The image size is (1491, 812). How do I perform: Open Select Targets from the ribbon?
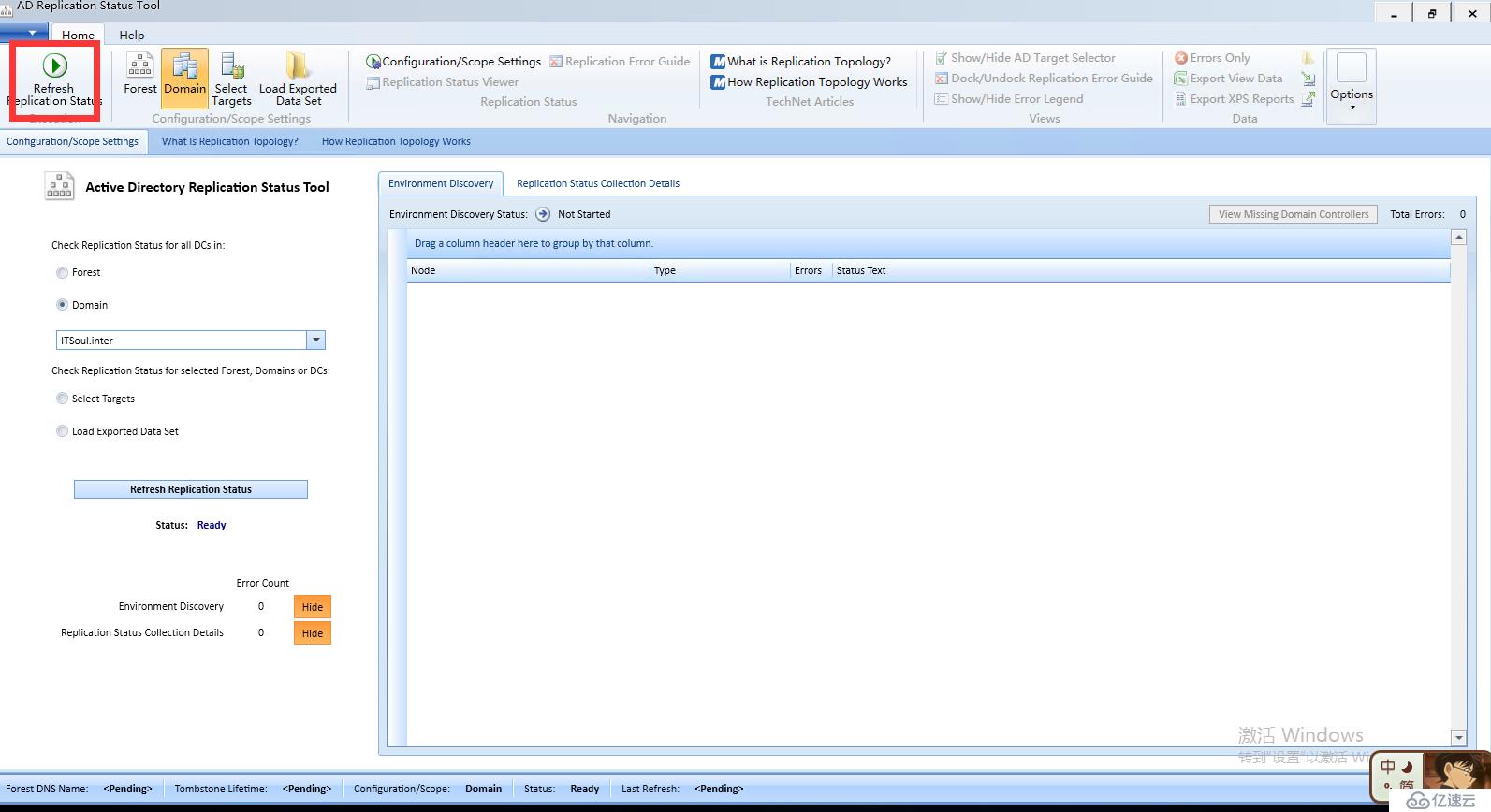point(231,79)
